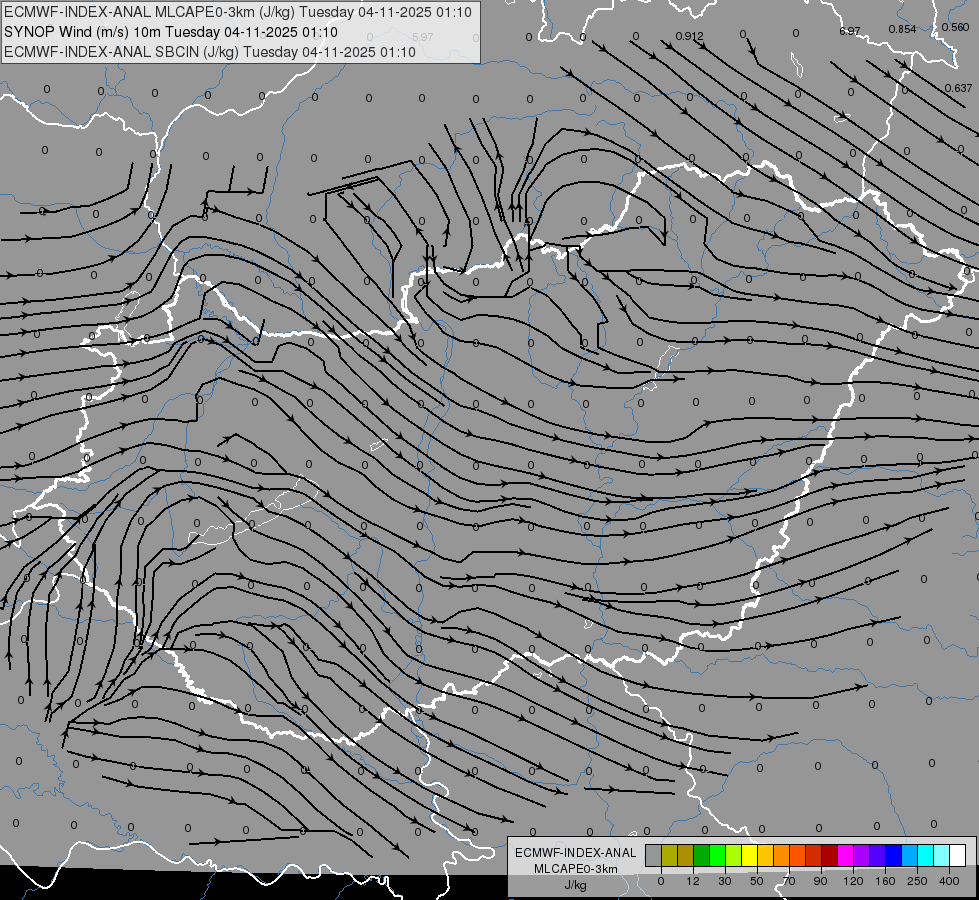This screenshot has height=900, width=979.
Task: Click the legend scale value 30
Action: tap(725, 881)
